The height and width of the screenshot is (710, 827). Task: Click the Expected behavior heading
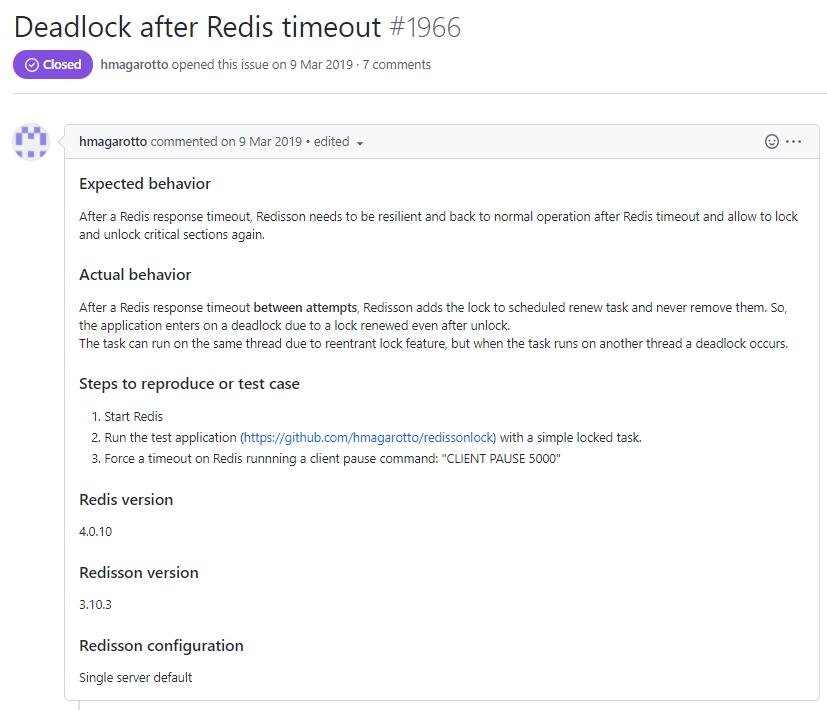click(145, 184)
